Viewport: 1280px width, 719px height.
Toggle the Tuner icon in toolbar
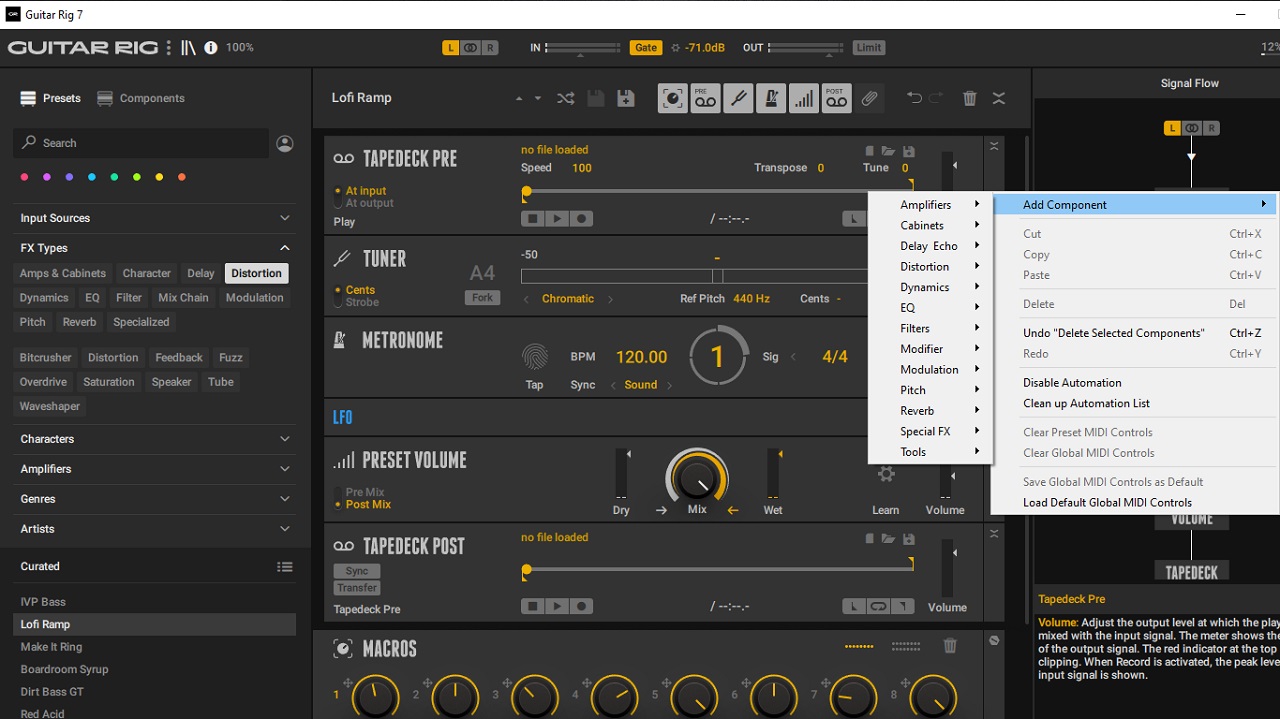tap(738, 98)
